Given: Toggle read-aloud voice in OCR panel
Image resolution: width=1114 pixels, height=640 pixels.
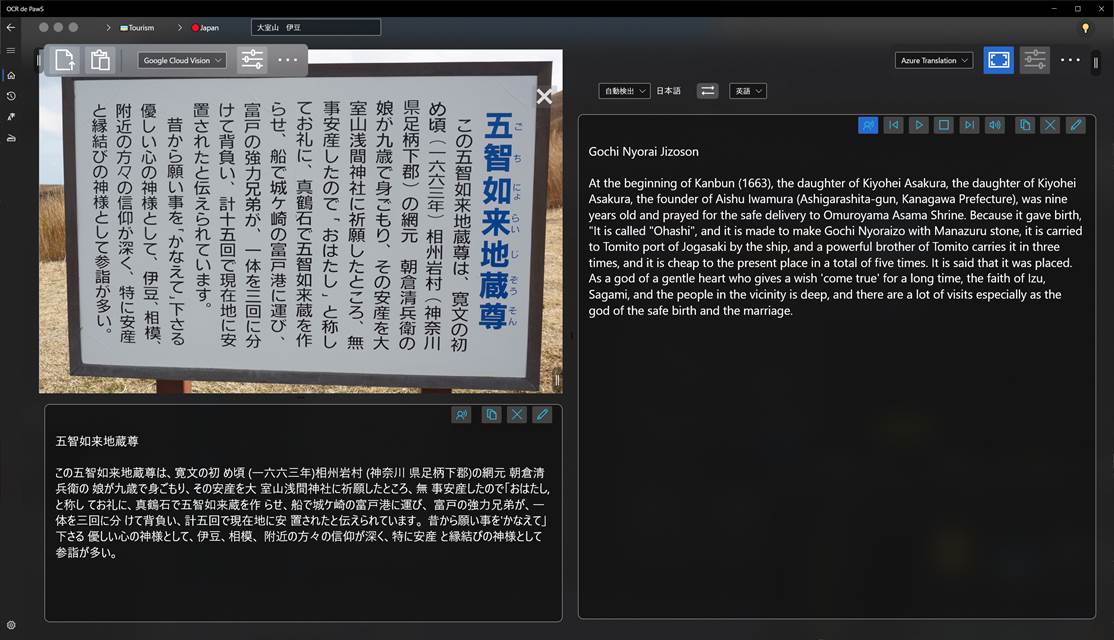Looking at the screenshot, I should [461, 414].
